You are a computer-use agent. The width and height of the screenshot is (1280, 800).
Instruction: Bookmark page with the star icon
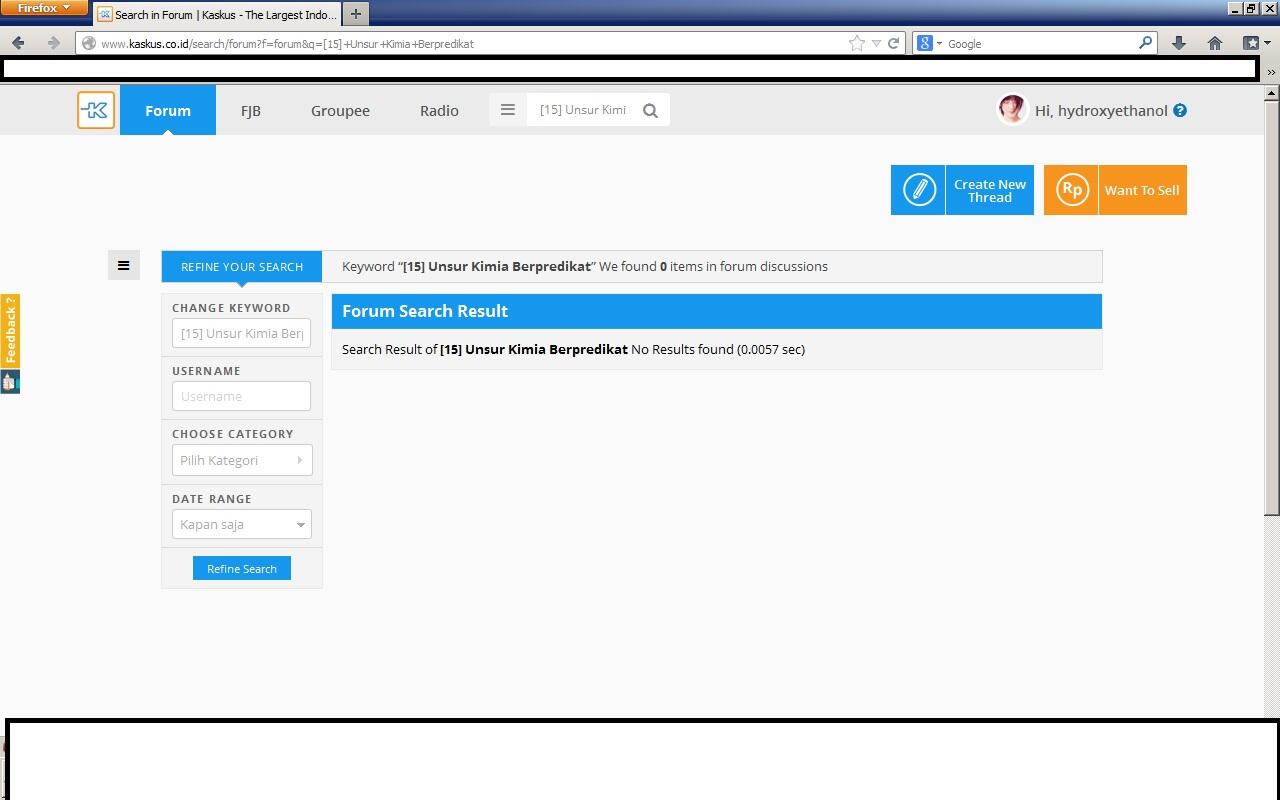(857, 43)
